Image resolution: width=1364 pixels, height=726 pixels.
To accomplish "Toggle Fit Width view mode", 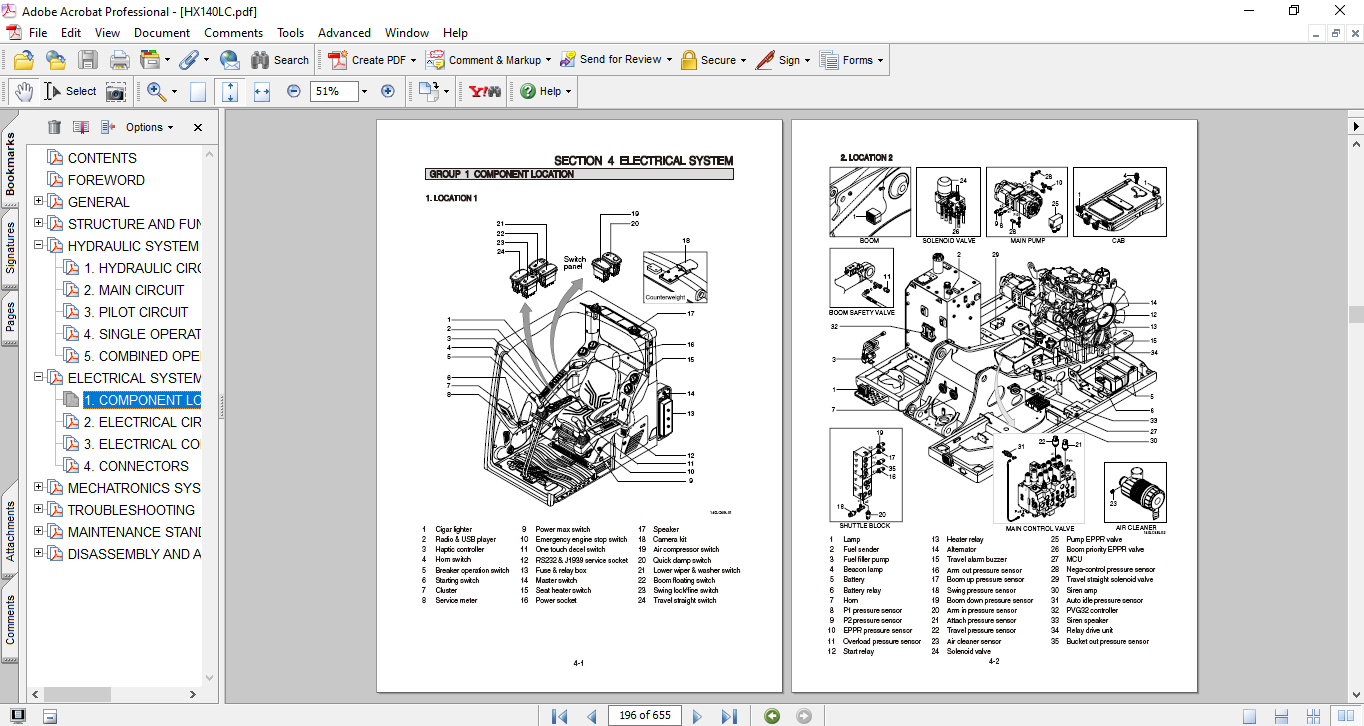I will click(262, 91).
